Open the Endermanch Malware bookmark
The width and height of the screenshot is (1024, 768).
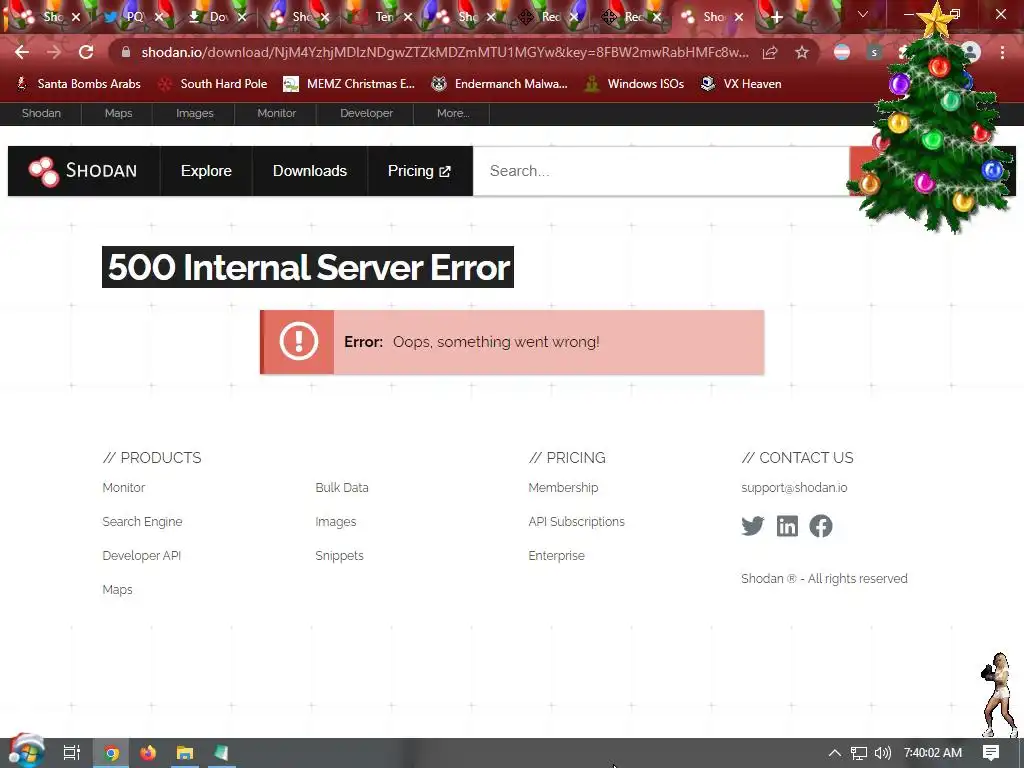click(x=500, y=84)
